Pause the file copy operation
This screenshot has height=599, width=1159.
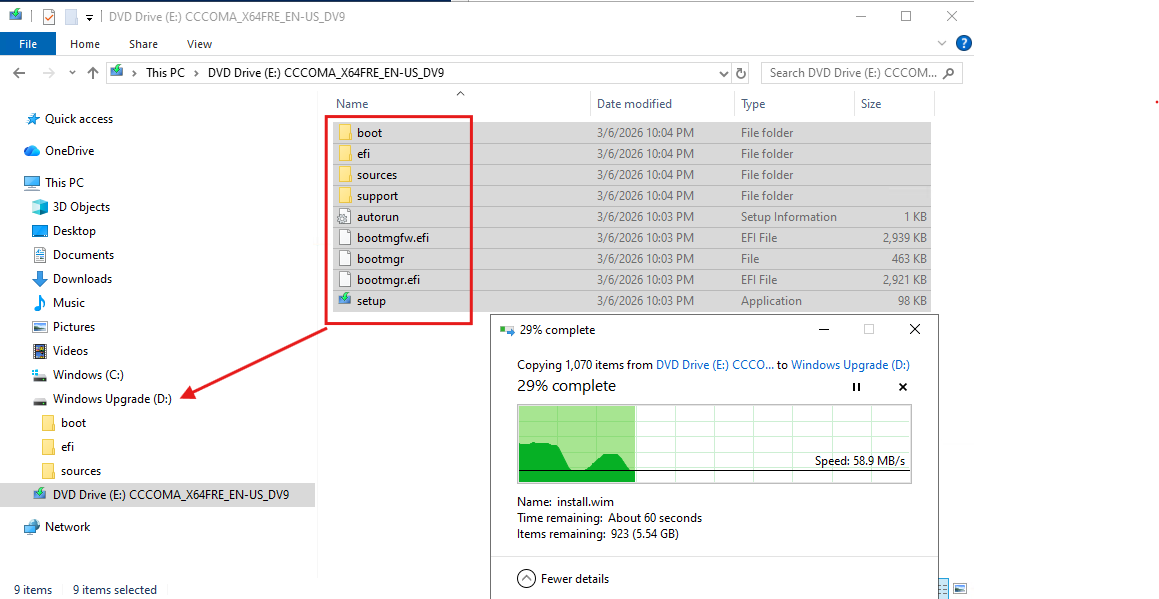(856, 387)
